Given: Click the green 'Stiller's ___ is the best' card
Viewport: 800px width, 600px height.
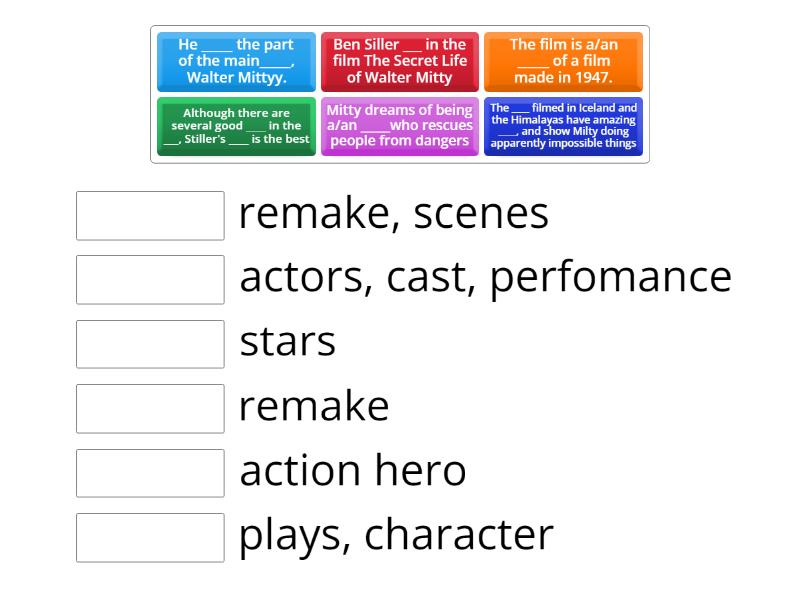Looking at the screenshot, I should point(236,125).
